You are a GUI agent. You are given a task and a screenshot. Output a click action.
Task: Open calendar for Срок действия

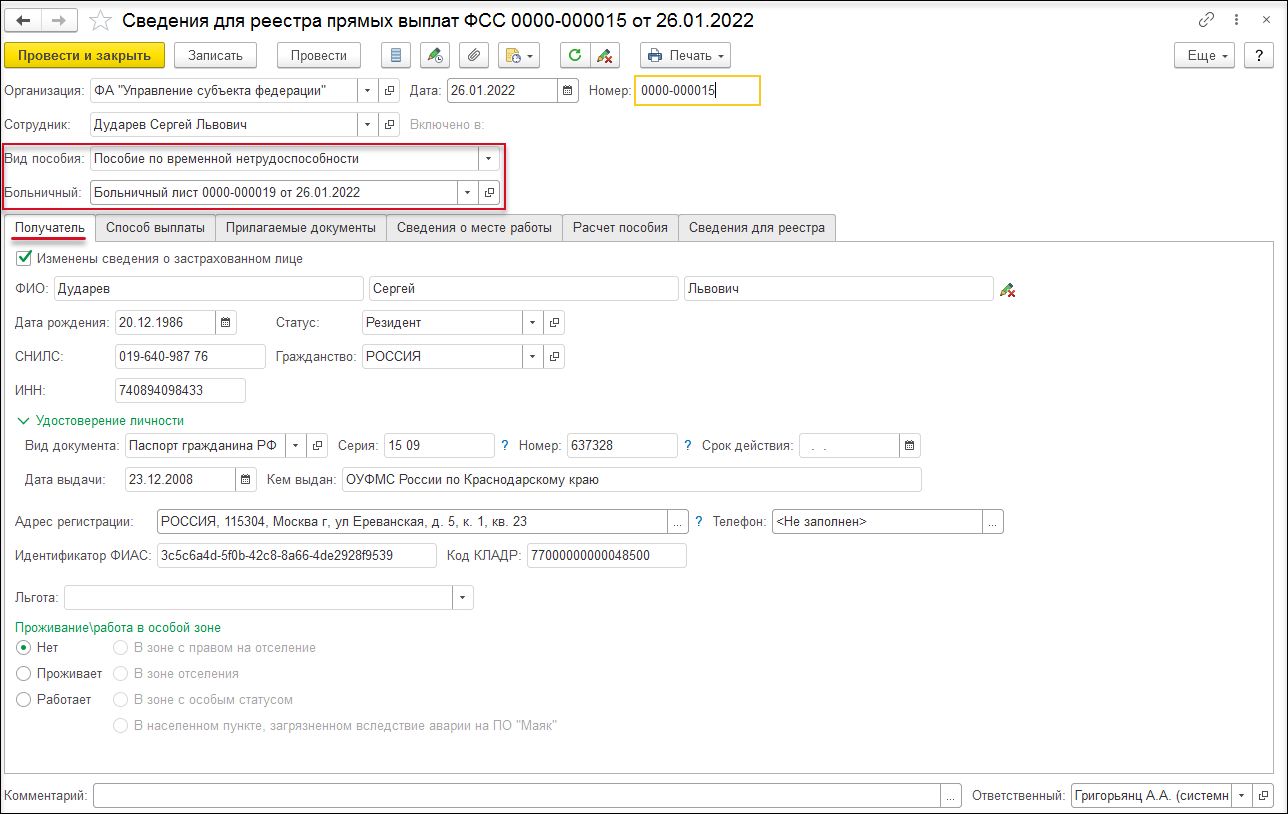point(910,445)
